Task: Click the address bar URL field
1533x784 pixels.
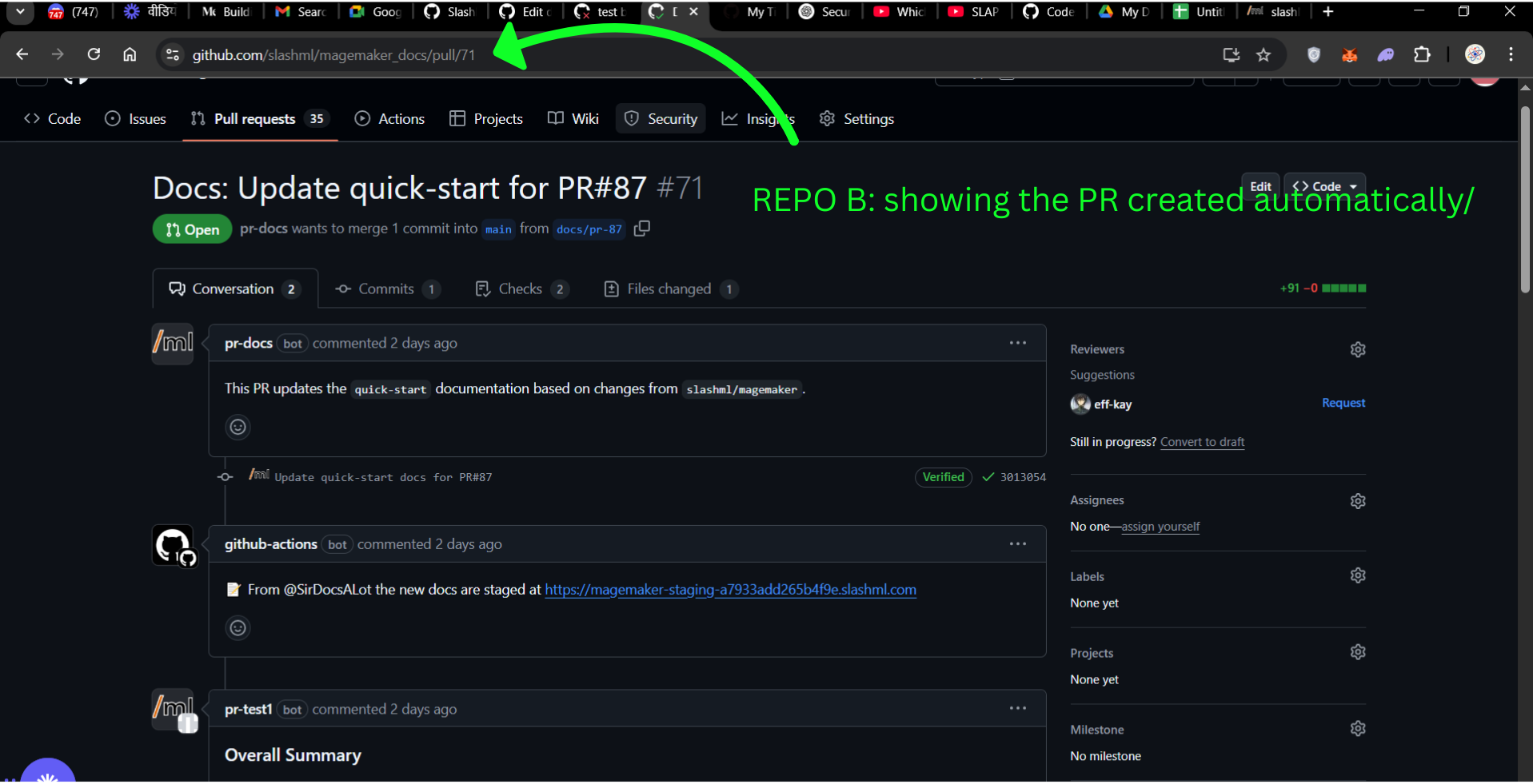Action: (333, 55)
